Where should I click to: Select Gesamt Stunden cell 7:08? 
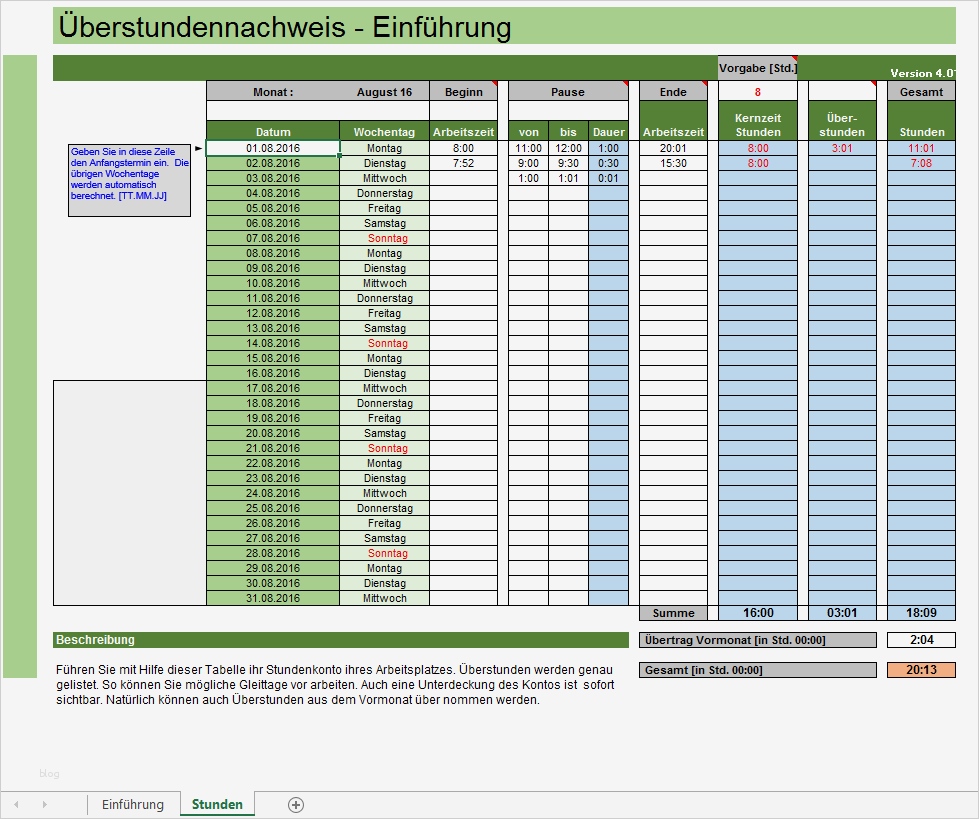[x=921, y=164]
